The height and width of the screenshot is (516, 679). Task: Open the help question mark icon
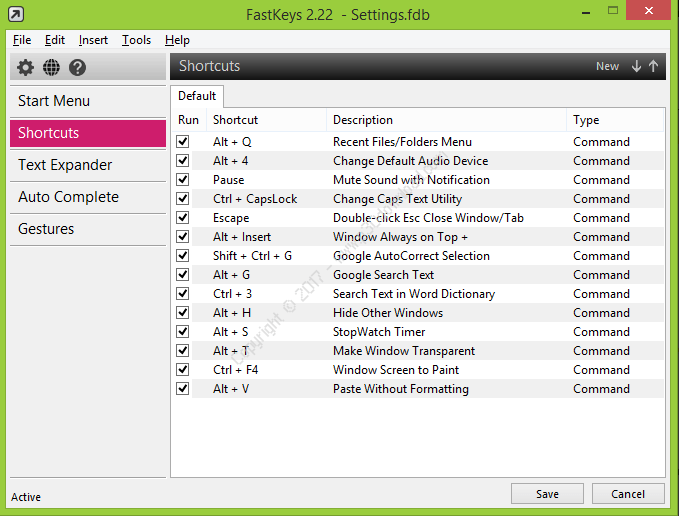78,68
